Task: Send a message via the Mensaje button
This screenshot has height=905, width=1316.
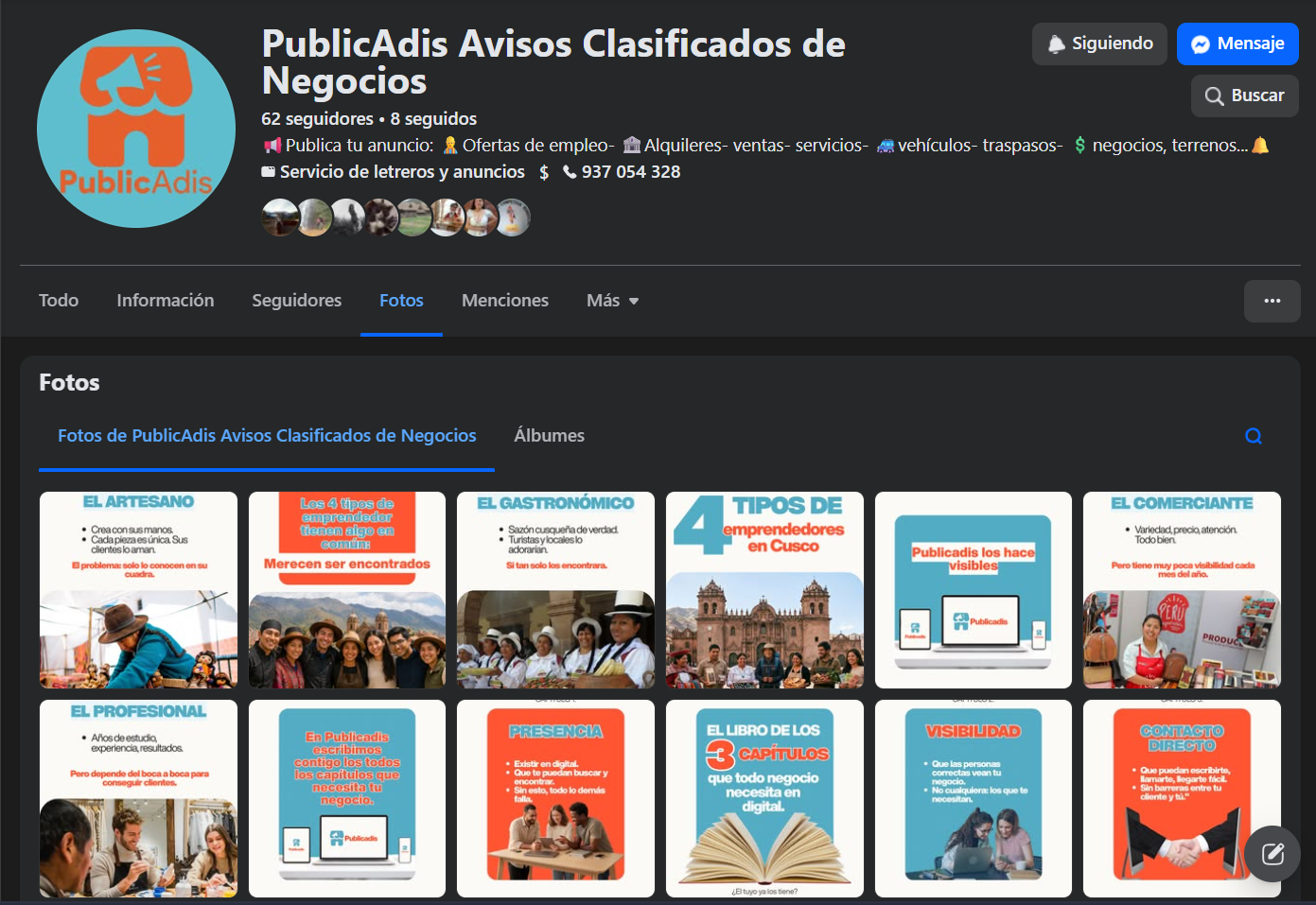Action: point(1237,44)
